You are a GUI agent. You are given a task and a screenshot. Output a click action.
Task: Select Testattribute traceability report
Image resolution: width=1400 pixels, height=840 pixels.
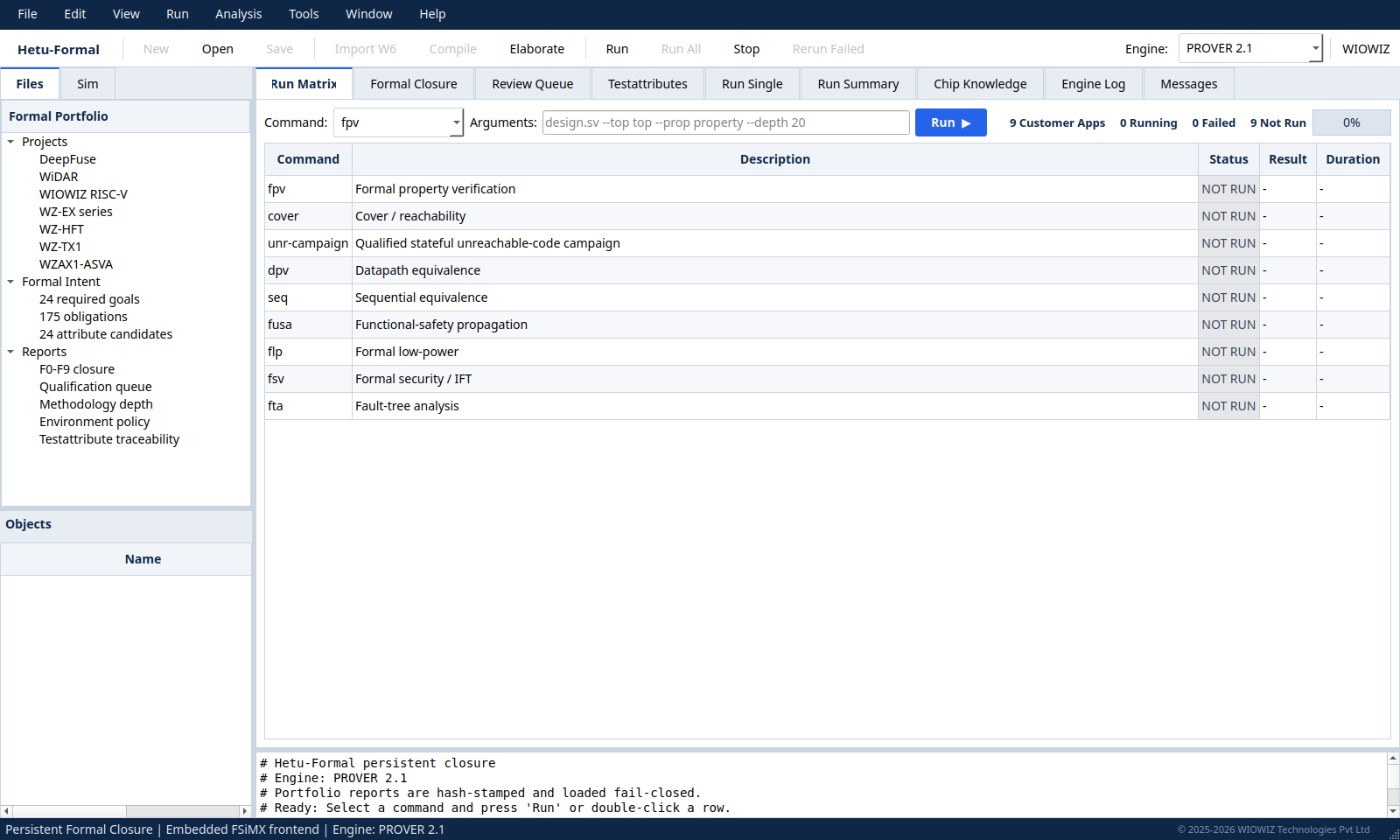pos(109,439)
